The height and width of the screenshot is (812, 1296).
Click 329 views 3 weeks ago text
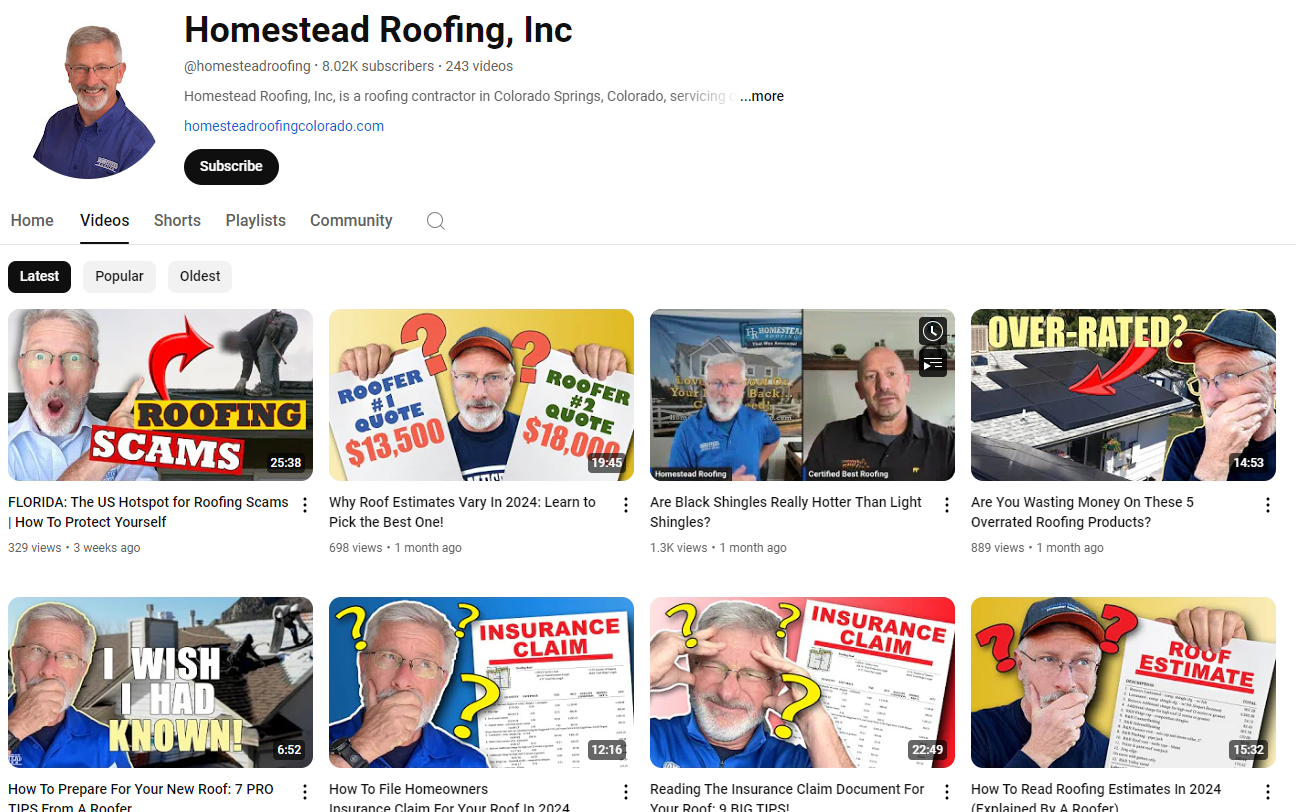[74, 548]
